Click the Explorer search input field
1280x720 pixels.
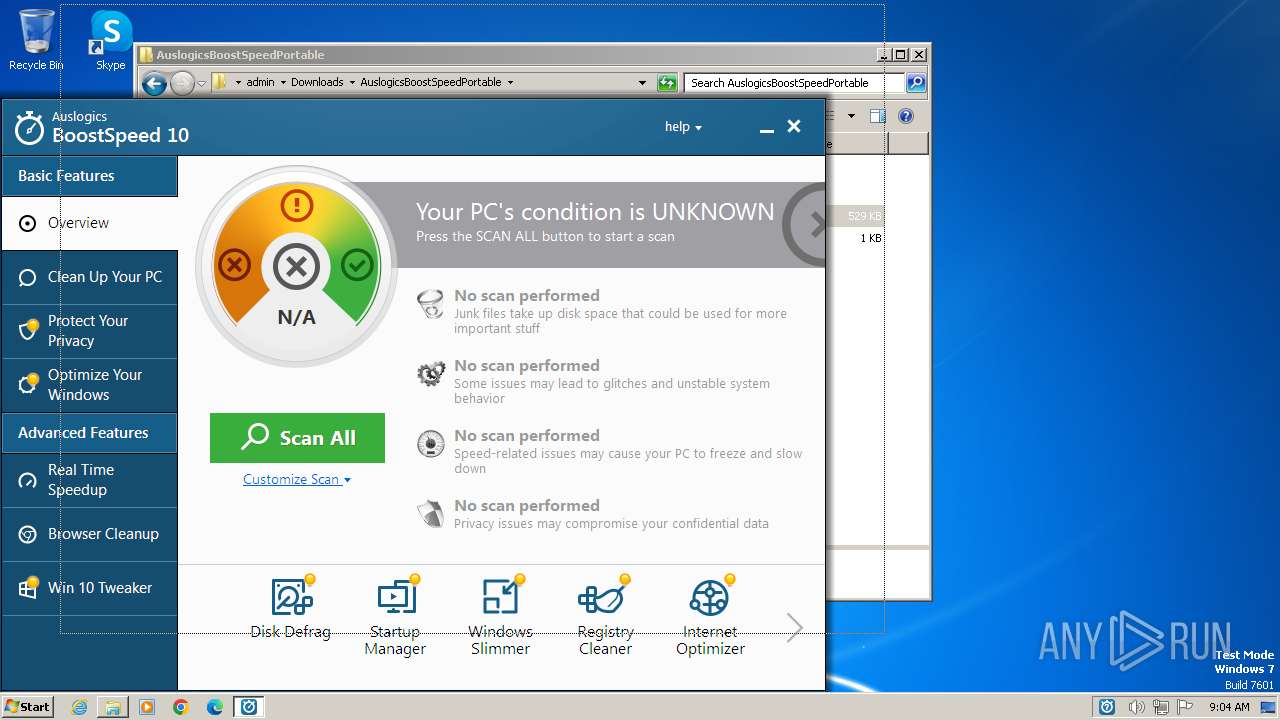pyautogui.click(x=794, y=83)
